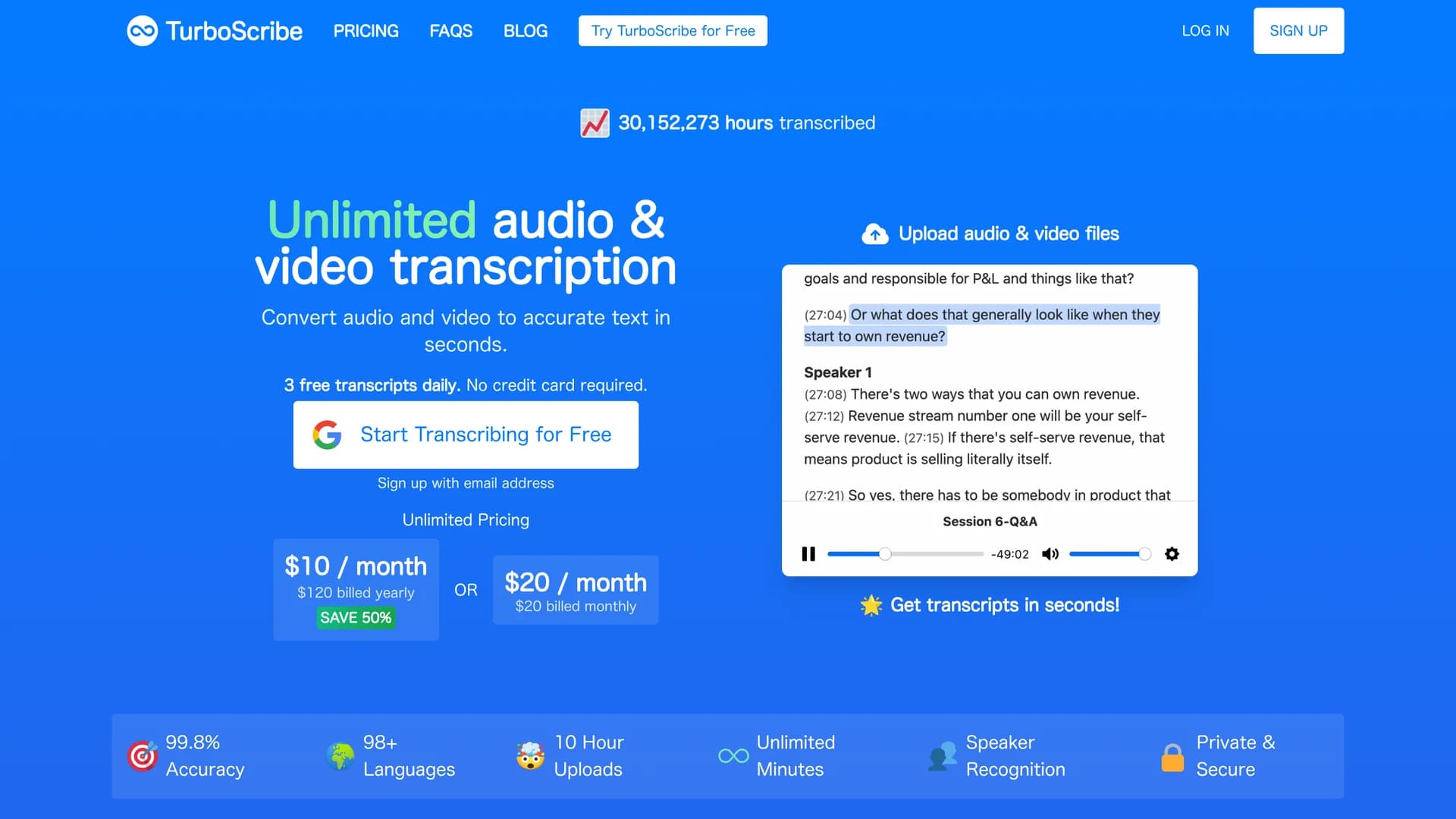The width and height of the screenshot is (1456, 819).
Task: Click the (27:08) timestamp in transcript
Action: (825, 395)
